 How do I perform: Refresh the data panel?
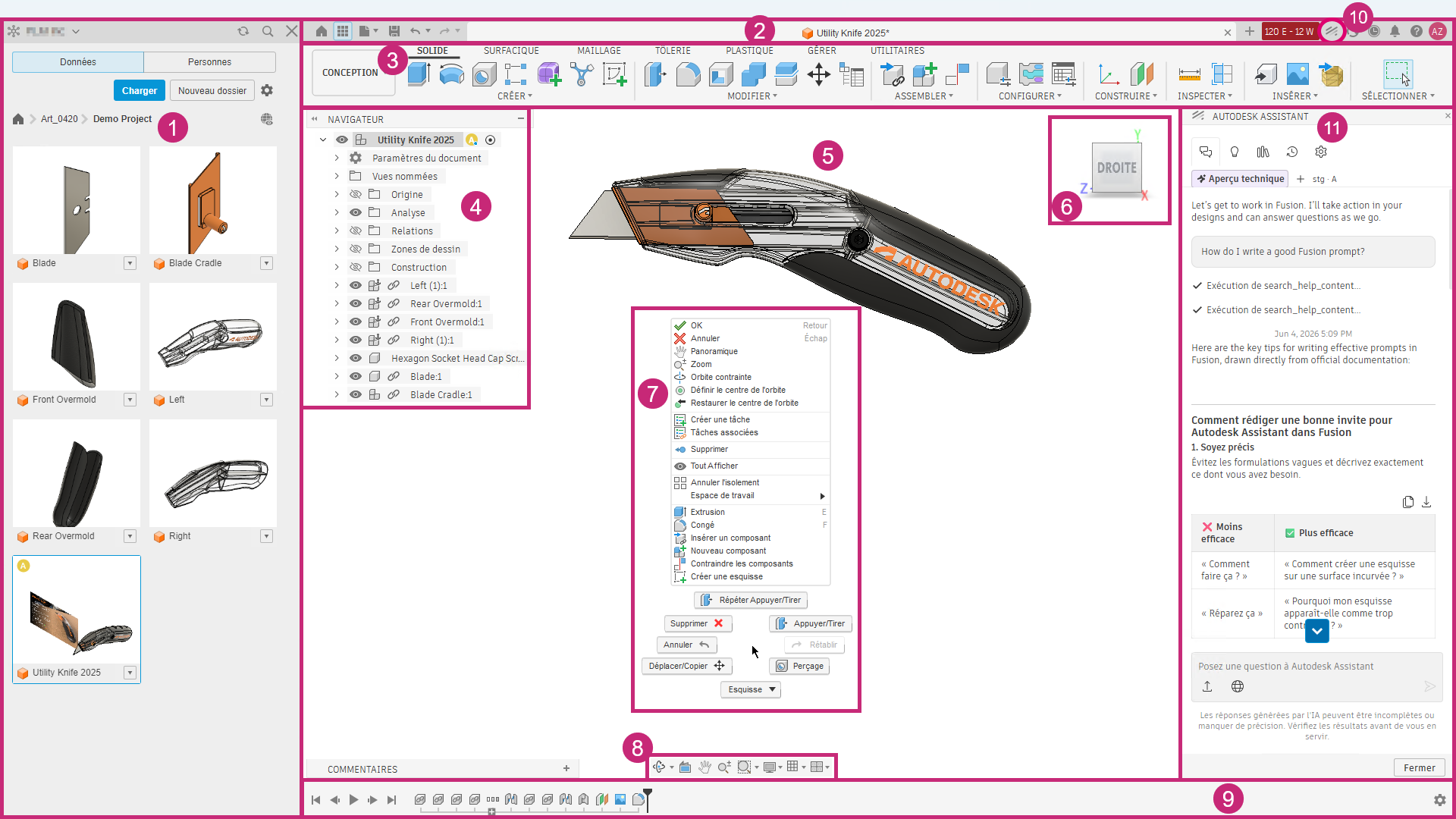tap(243, 31)
